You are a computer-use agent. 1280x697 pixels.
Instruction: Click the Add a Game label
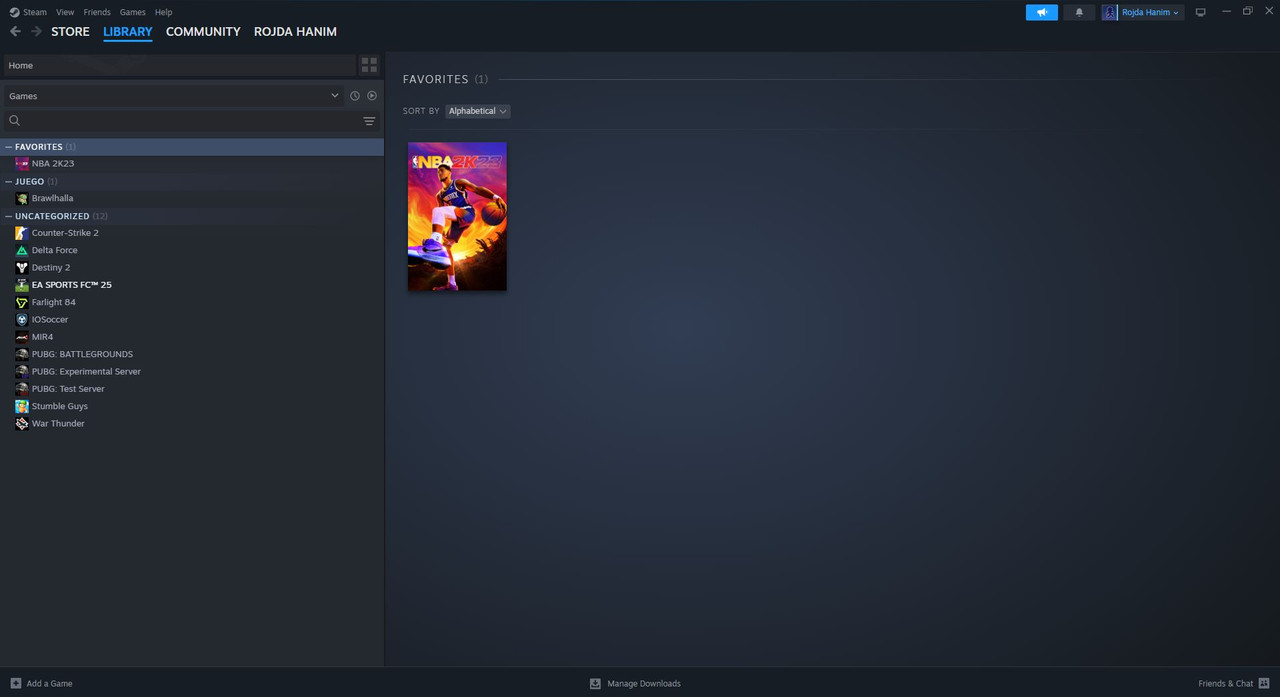pyautogui.click(x=49, y=684)
